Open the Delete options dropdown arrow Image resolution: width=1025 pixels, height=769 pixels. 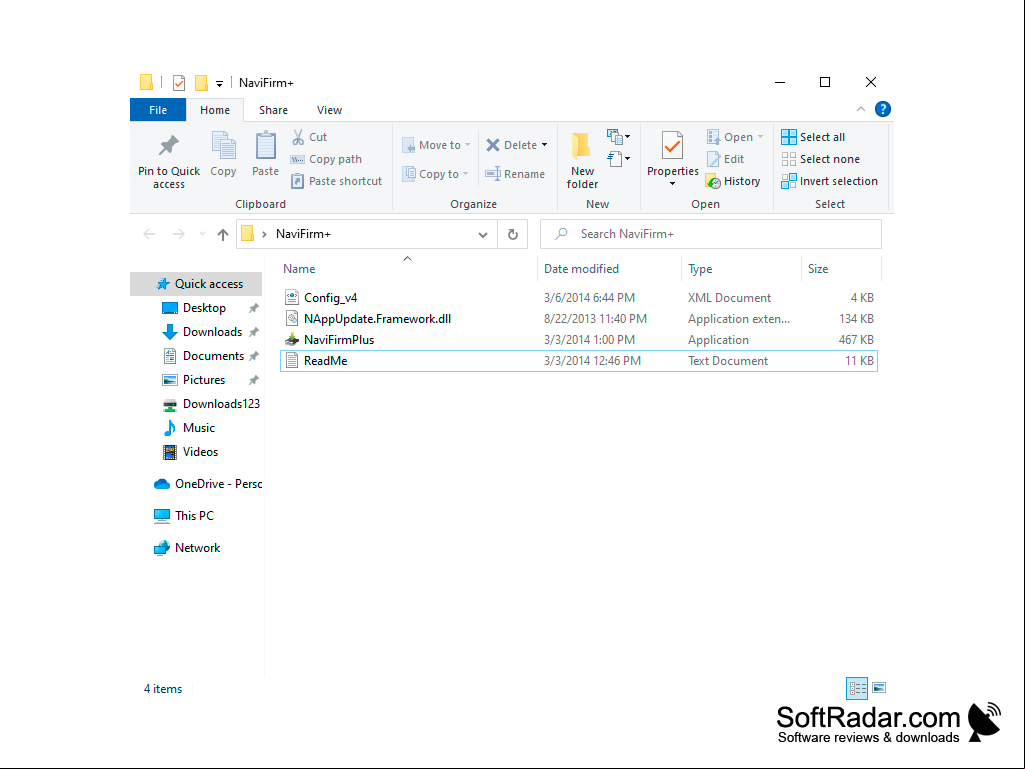545,145
